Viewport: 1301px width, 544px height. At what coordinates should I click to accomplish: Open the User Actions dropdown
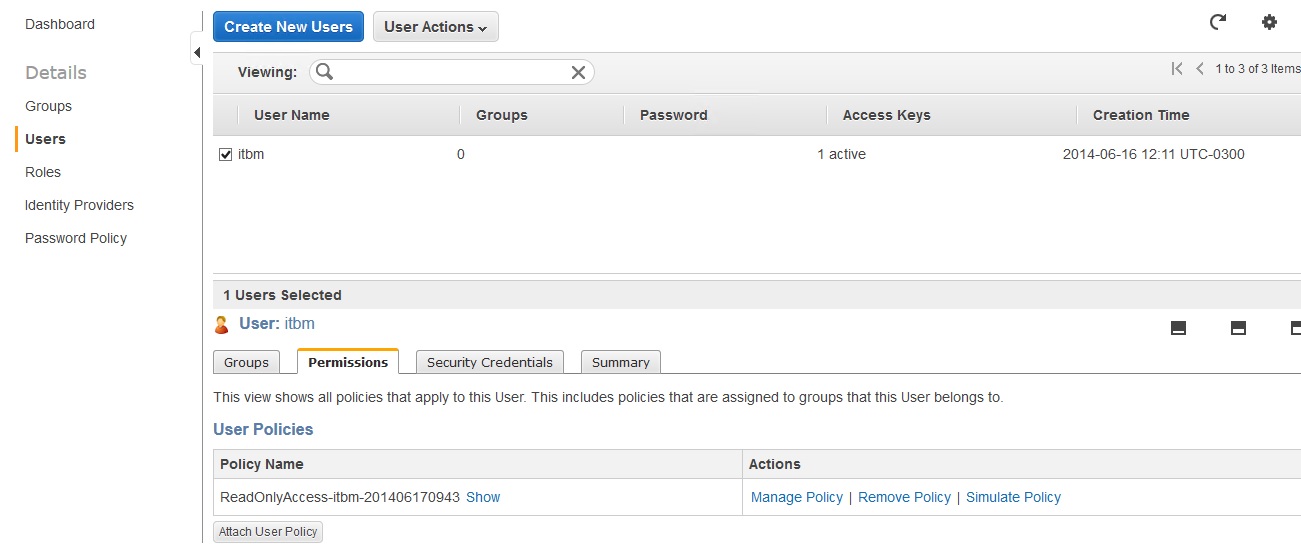coord(435,27)
